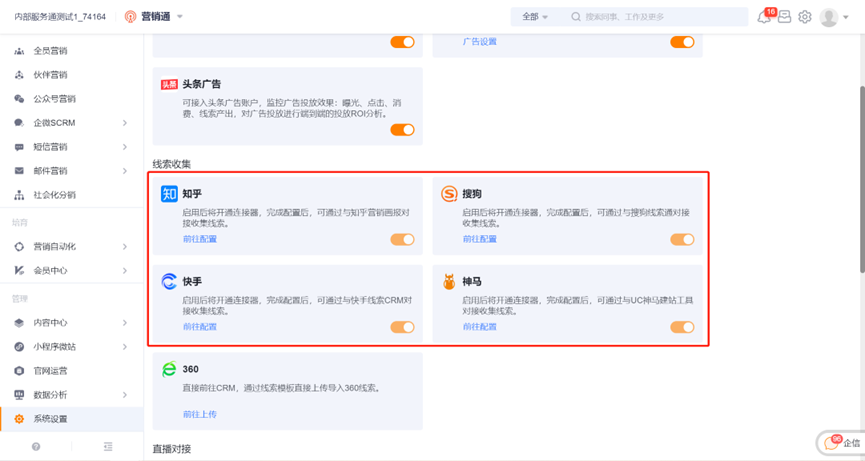Open the inbox tray icon
The height and width of the screenshot is (461, 865).
784,17
